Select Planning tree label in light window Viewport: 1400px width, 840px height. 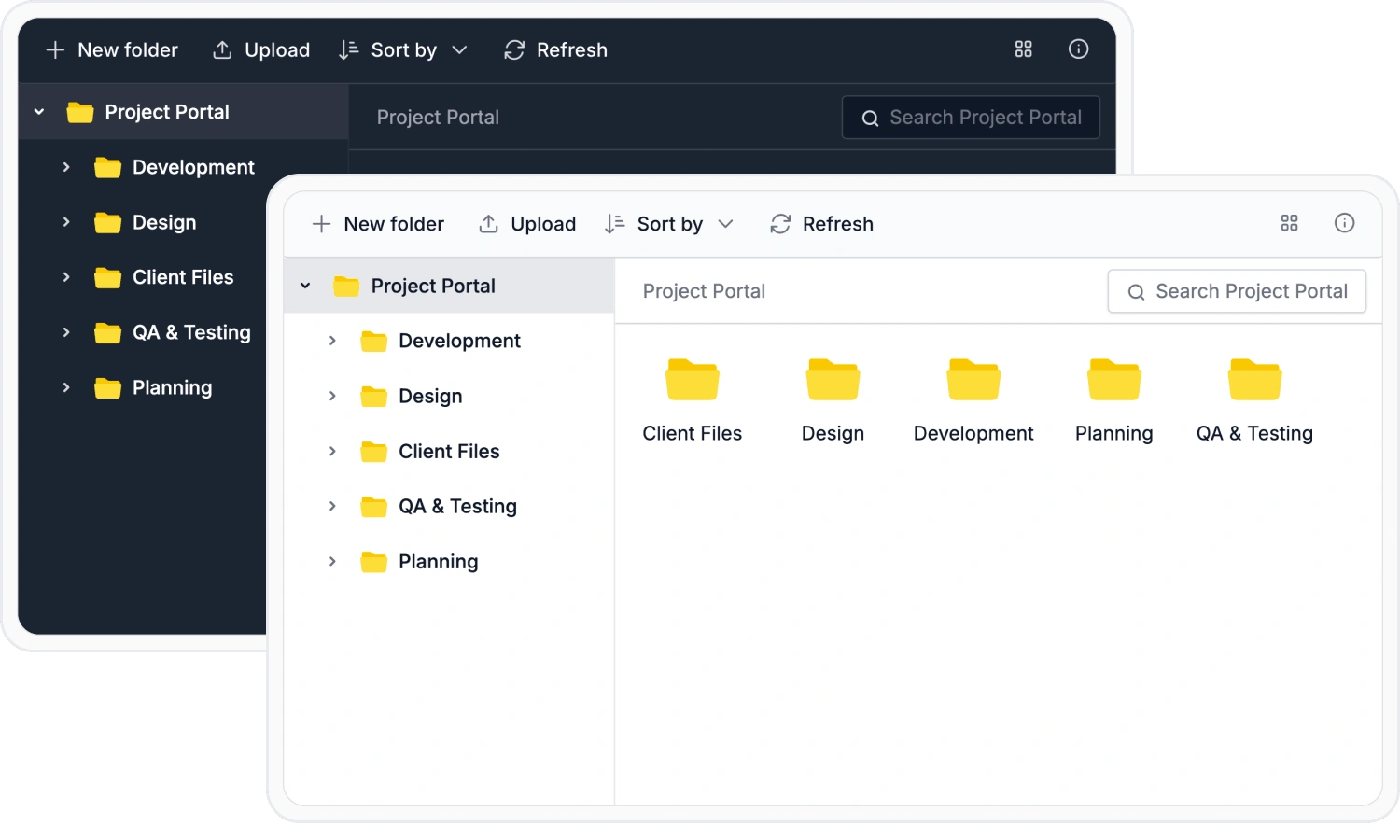click(x=438, y=561)
